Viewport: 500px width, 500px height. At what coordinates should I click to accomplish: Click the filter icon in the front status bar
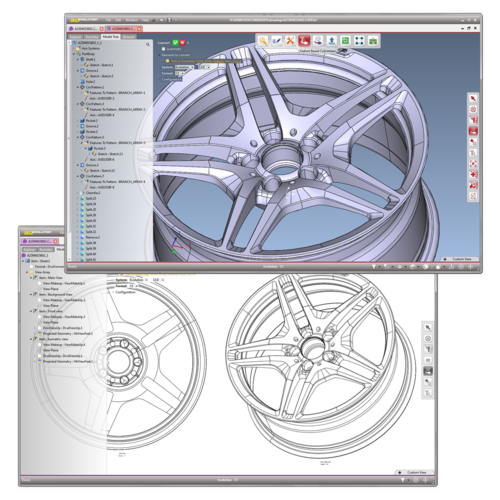pyautogui.click(x=374, y=267)
